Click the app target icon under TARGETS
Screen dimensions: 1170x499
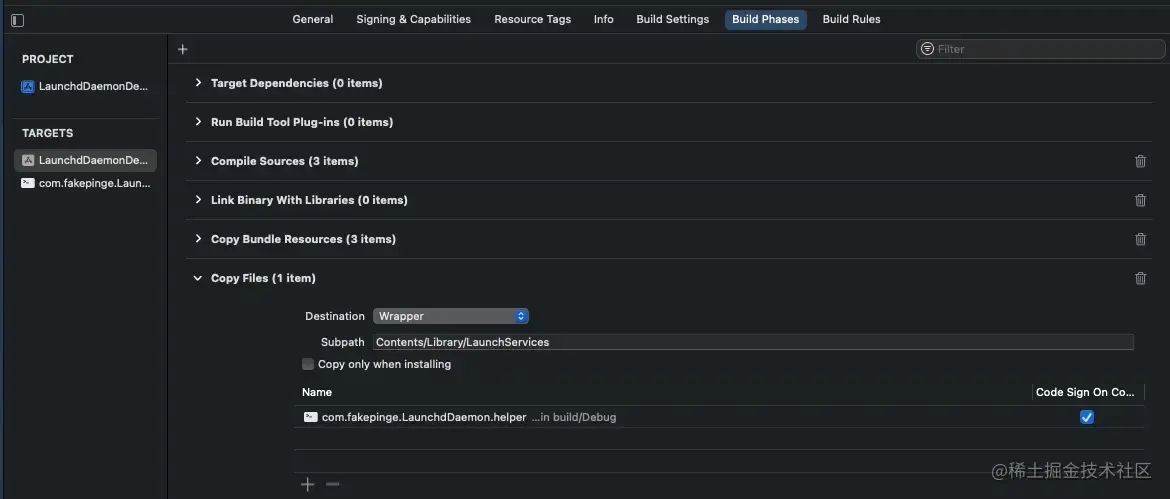point(28,160)
